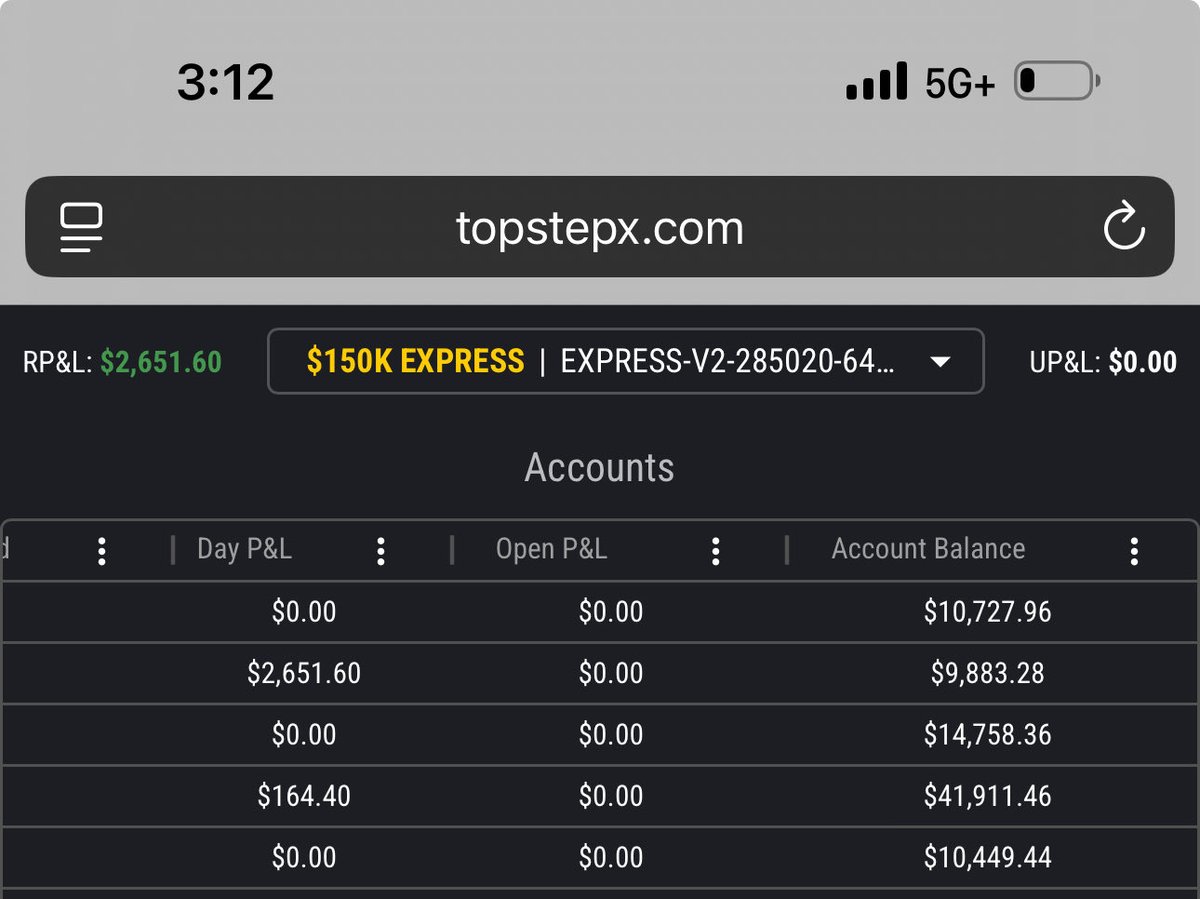Tap the cellular signal bars icon
The image size is (1200, 899).
pos(877,82)
